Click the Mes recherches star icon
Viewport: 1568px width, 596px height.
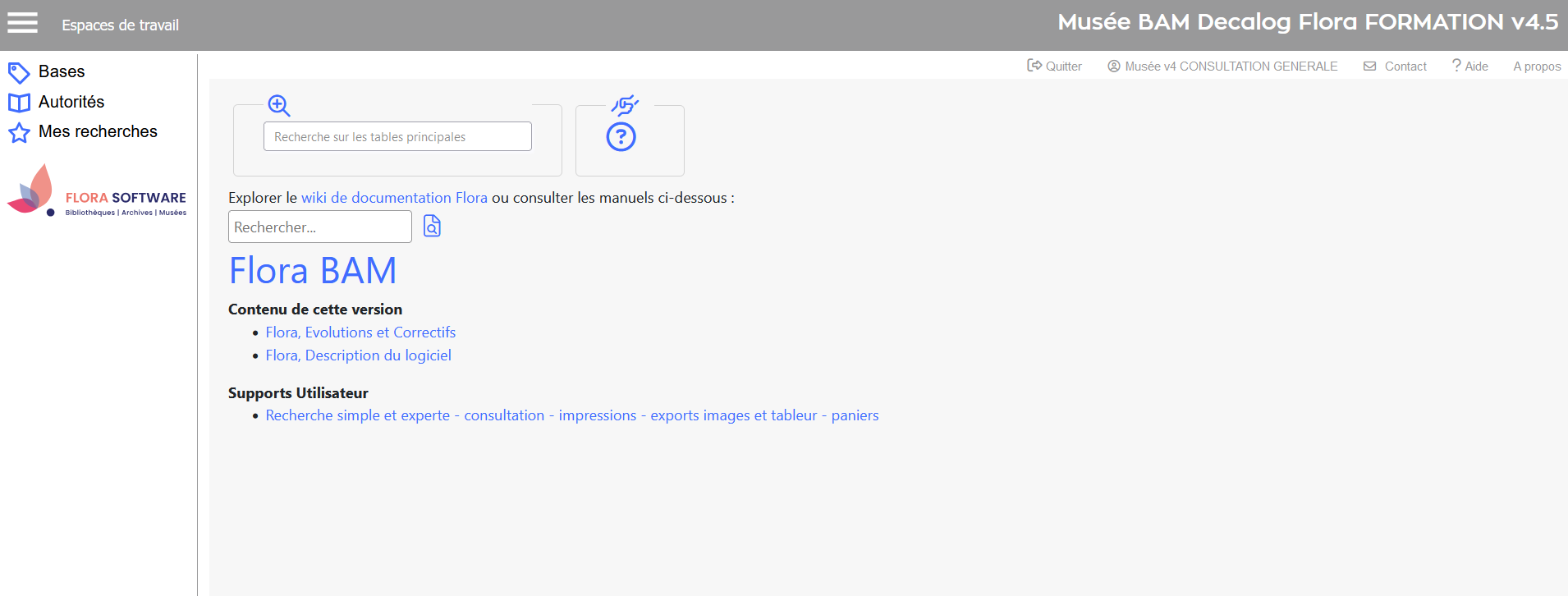click(19, 133)
